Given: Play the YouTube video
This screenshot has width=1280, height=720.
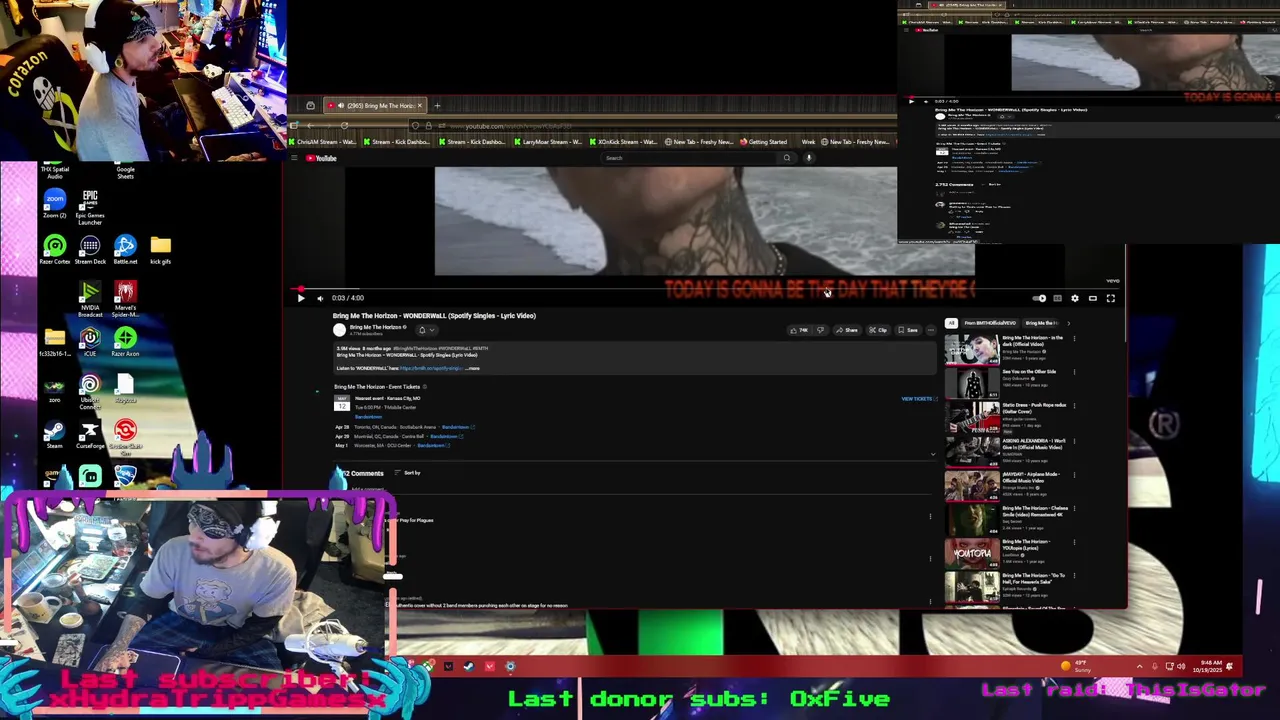Looking at the screenshot, I should pos(301,298).
